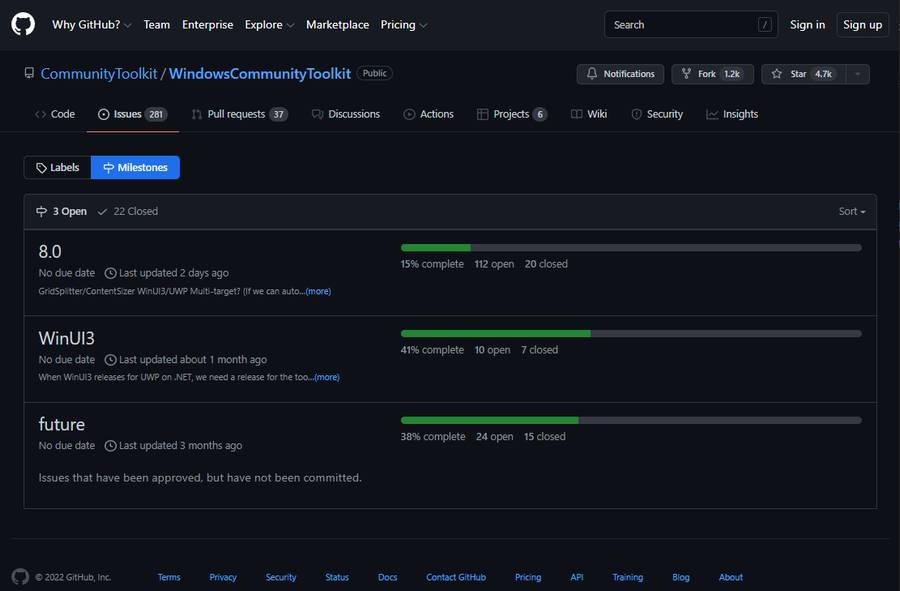This screenshot has width=900, height=591.
Task: Click the checkmark icon beside 22 Closed
Action: [102, 212]
